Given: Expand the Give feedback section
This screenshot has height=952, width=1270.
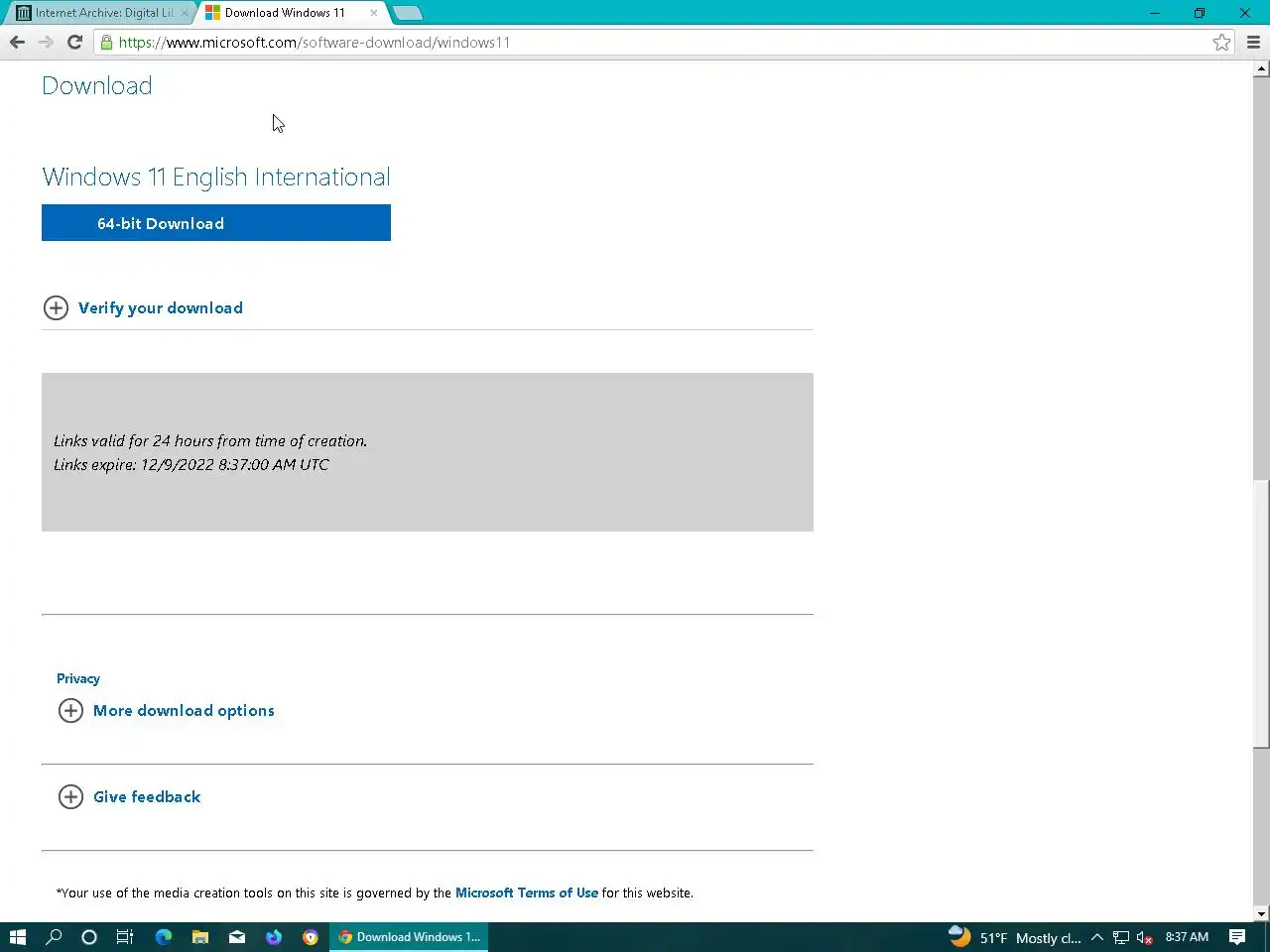Looking at the screenshot, I should pos(130,797).
